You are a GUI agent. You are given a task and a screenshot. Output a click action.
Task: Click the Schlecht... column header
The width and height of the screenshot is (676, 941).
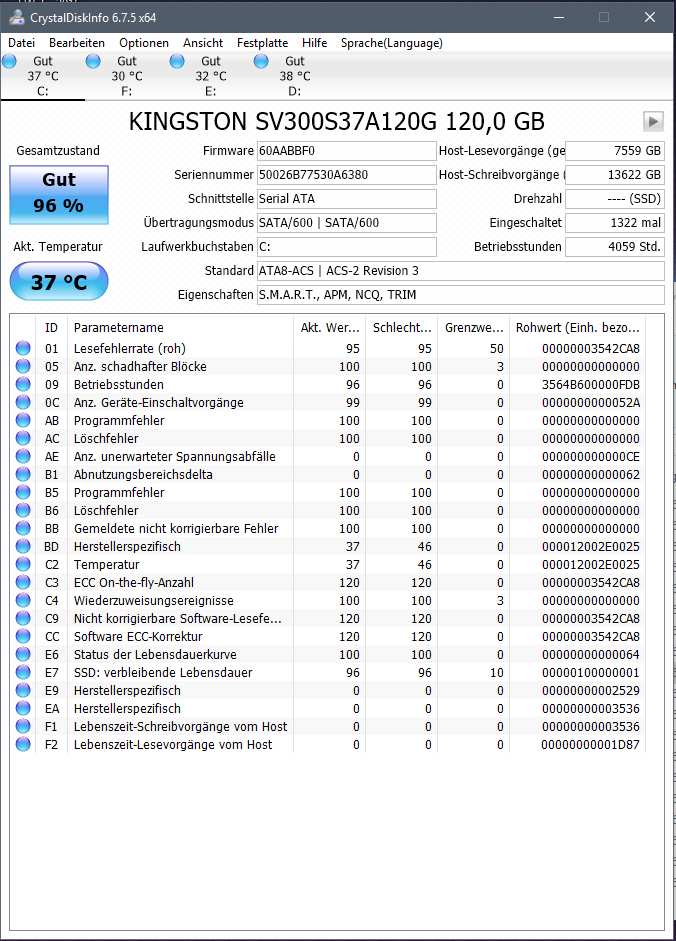(x=402, y=328)
